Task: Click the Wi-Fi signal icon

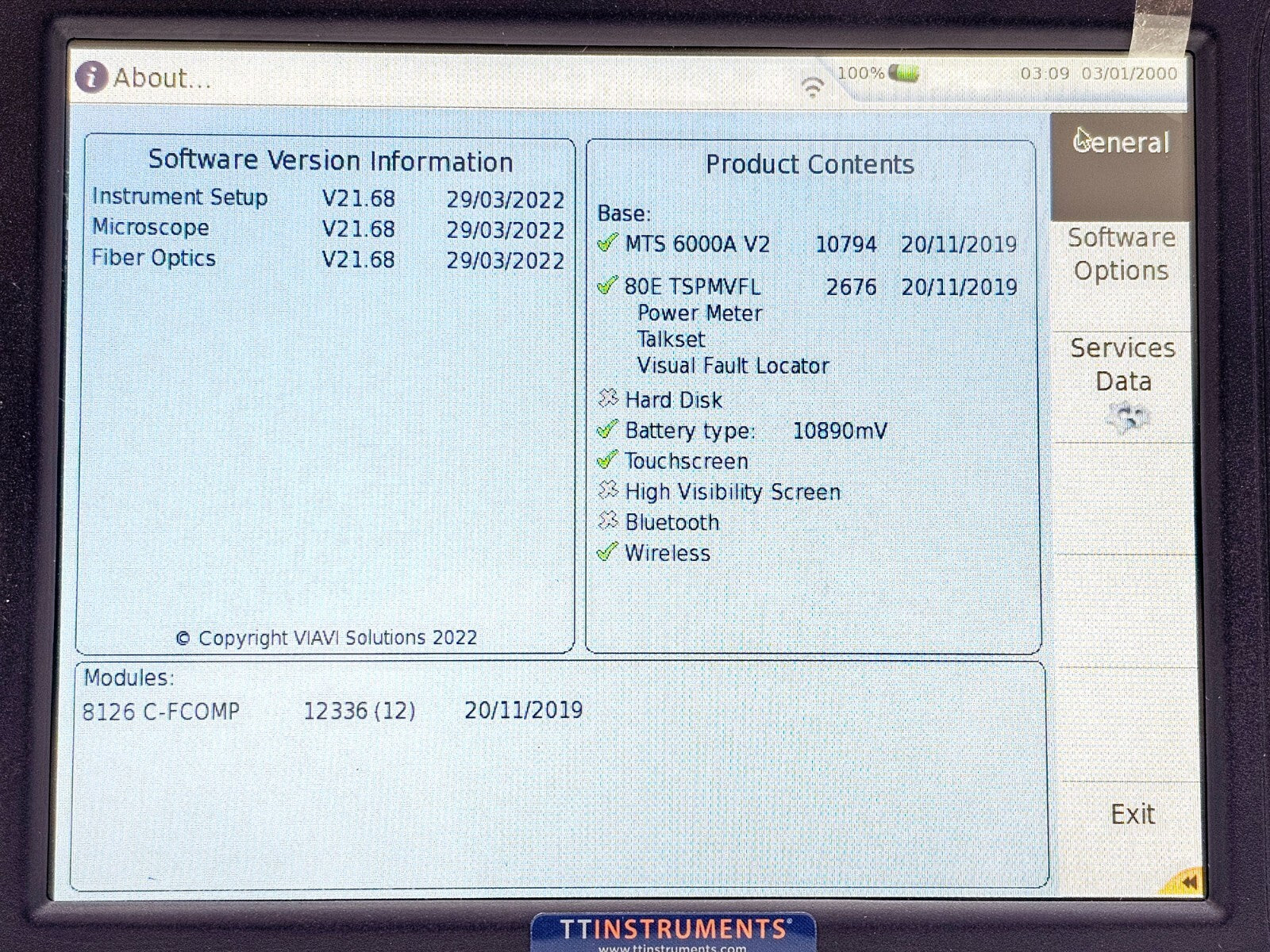Action: (812, 86)
